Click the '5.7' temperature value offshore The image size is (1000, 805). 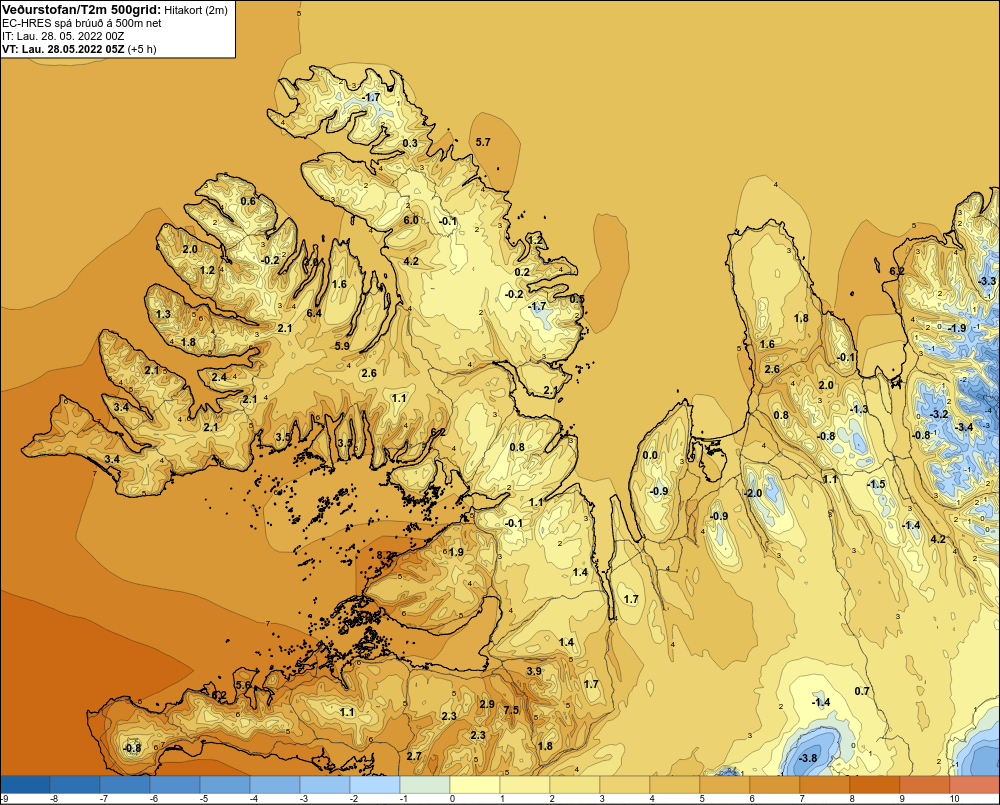[483, 142]
